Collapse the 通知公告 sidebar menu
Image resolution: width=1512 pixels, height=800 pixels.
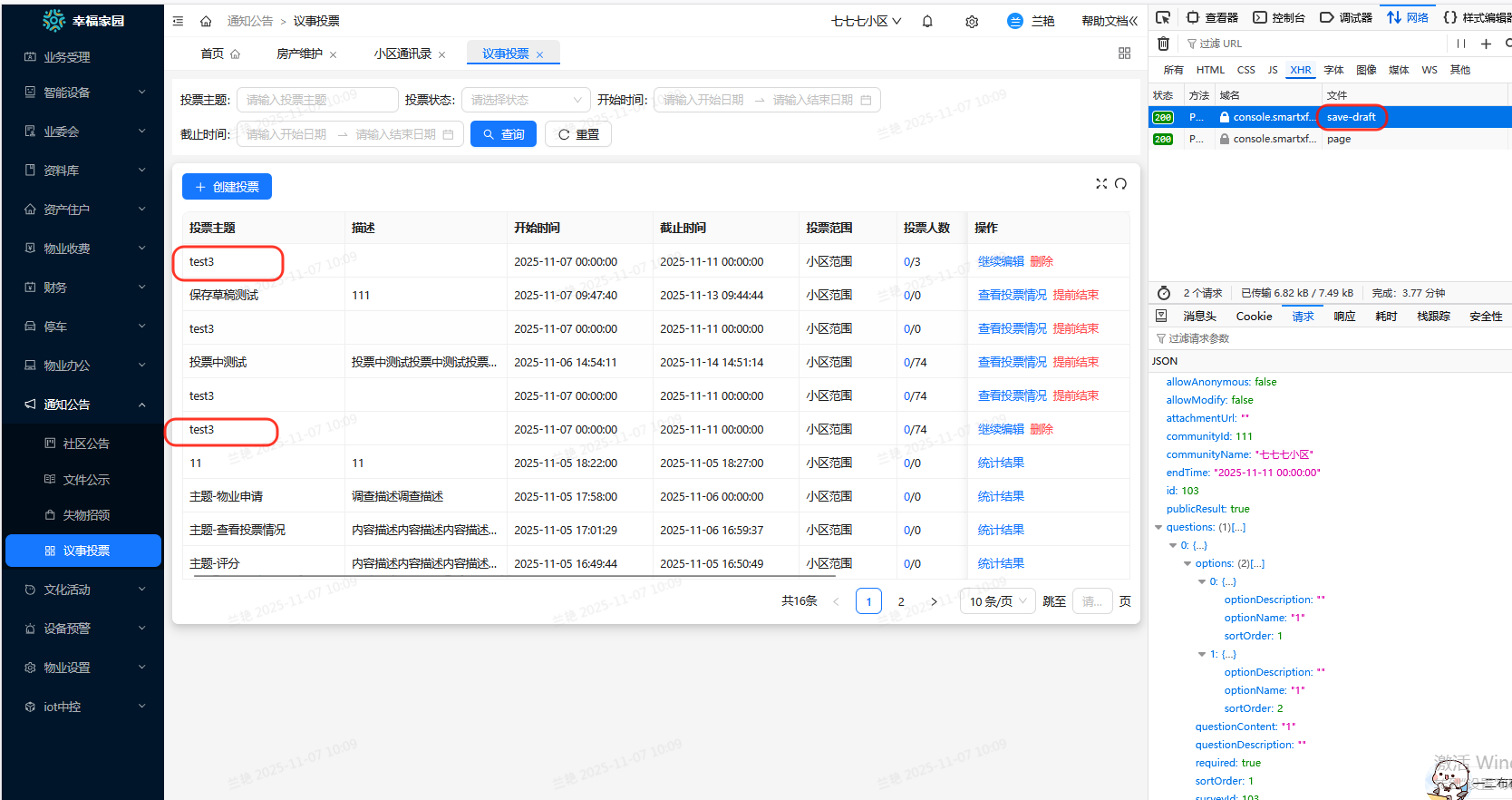(82, 405)
